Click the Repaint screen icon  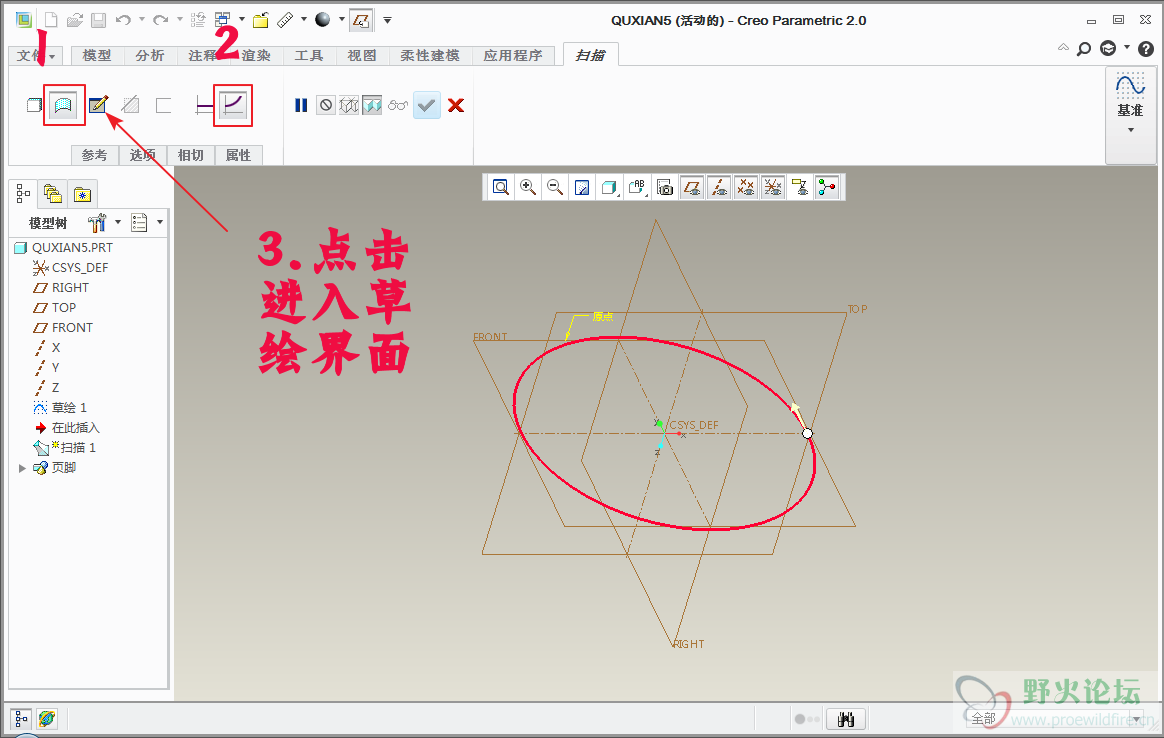582,187
